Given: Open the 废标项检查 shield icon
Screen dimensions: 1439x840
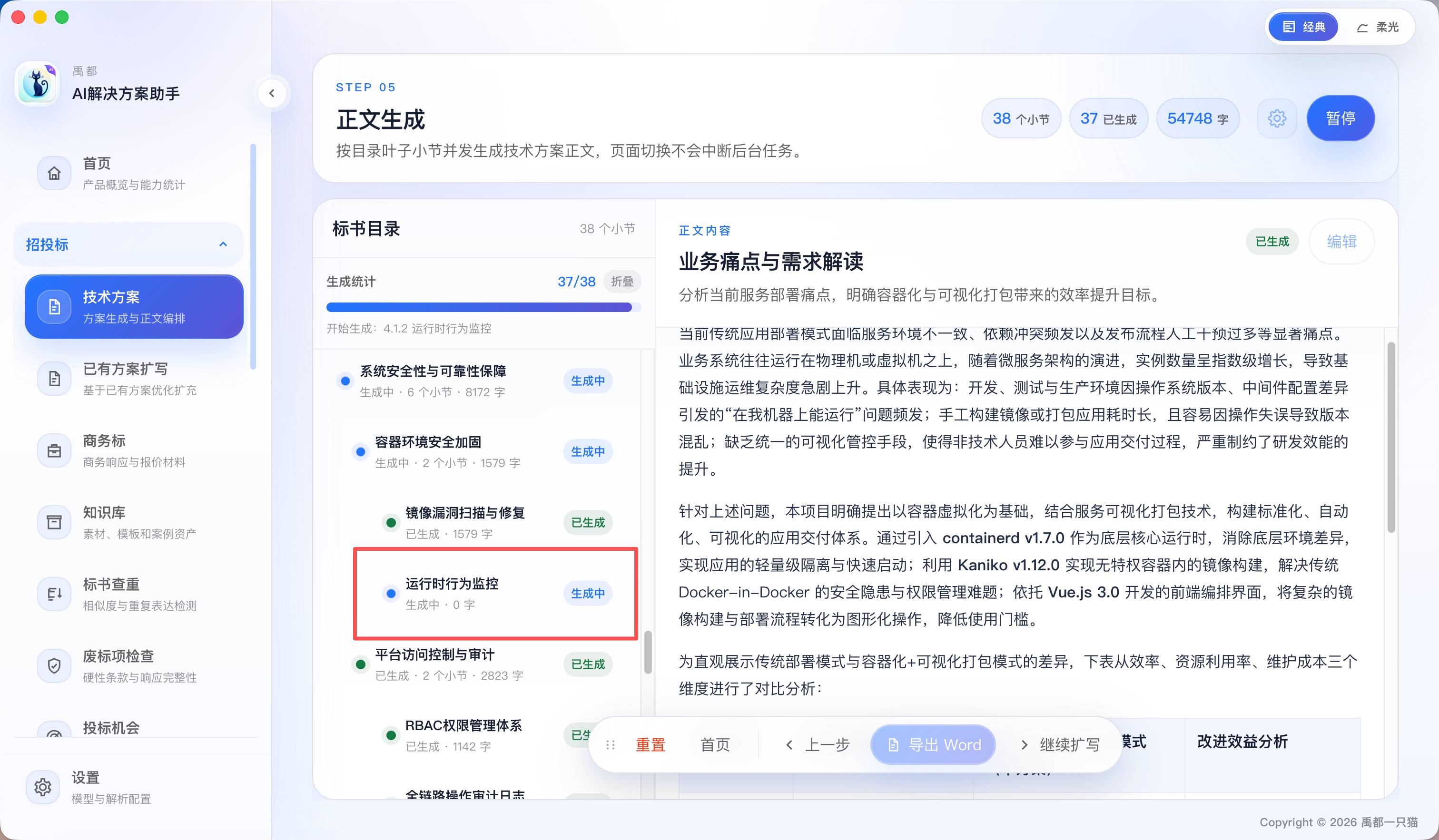Looking at the screenshot, I should (54, 666).
